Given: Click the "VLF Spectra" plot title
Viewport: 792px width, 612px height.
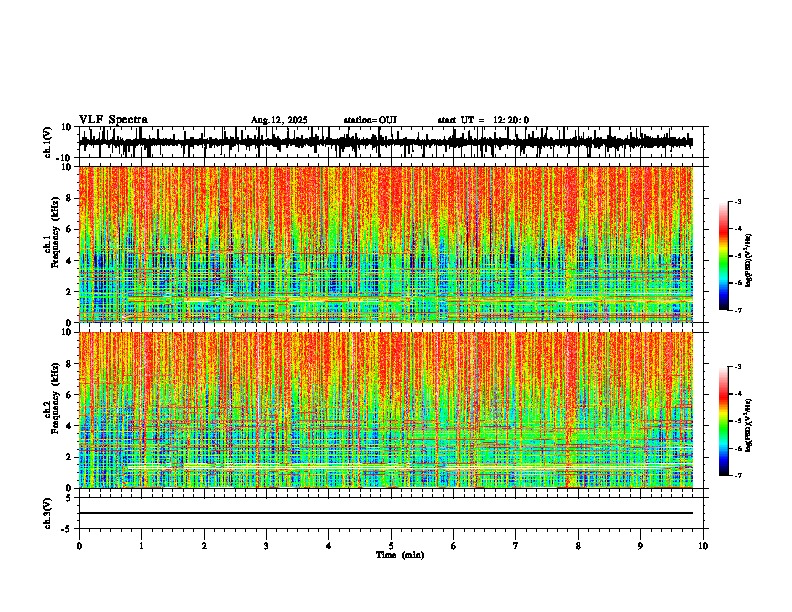Looking at the screenshot, I should (x=113, y=119).
